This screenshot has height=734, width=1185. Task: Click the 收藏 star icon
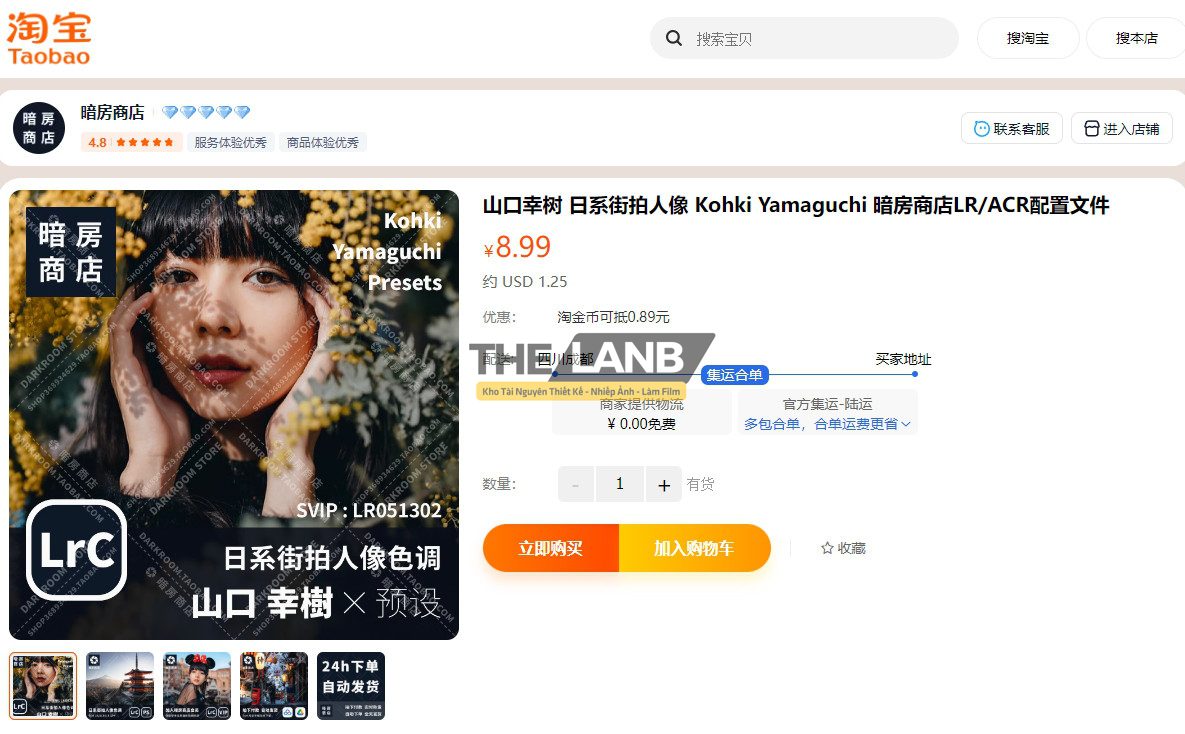click(x=827, y=548)
